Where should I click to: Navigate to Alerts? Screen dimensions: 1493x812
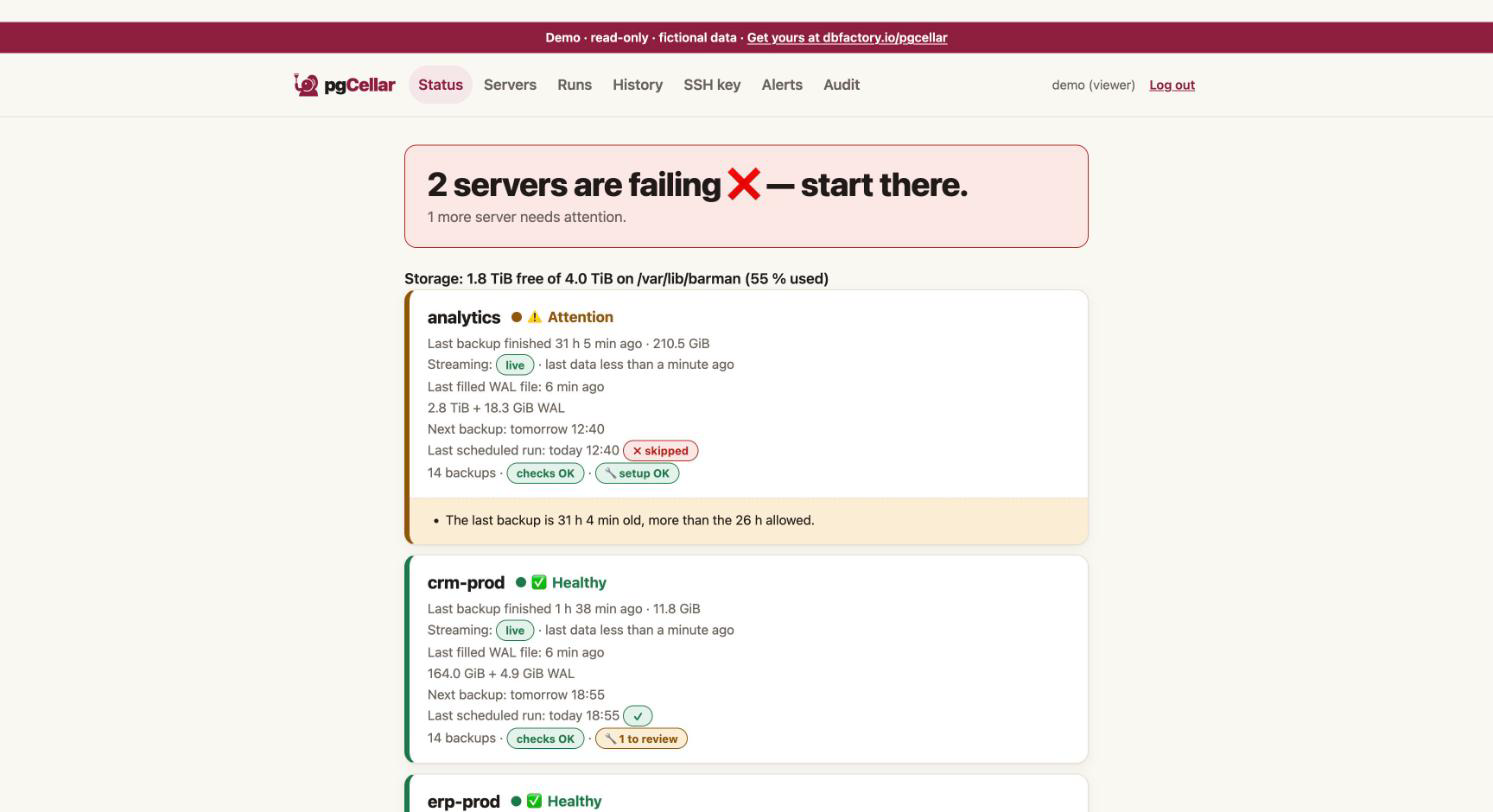coord(782,85)
